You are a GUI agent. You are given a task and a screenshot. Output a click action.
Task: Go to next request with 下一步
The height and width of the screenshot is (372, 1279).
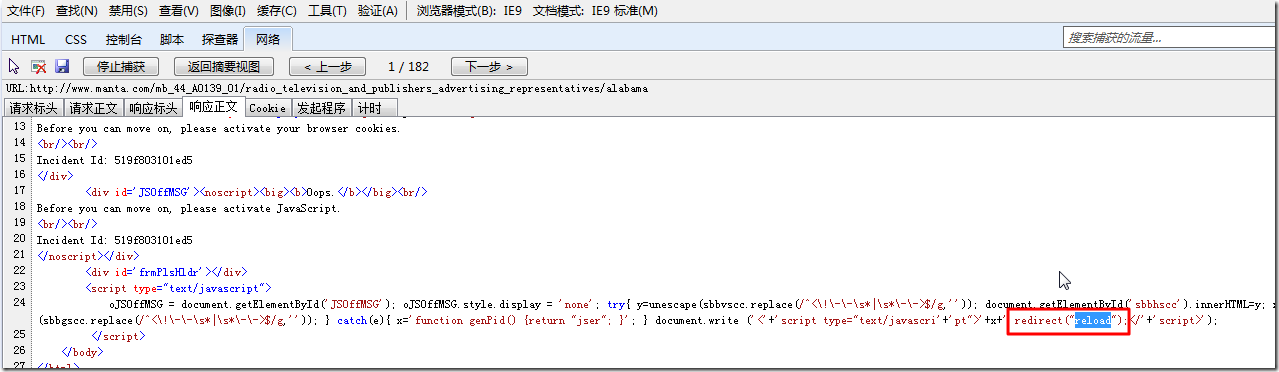489,67
